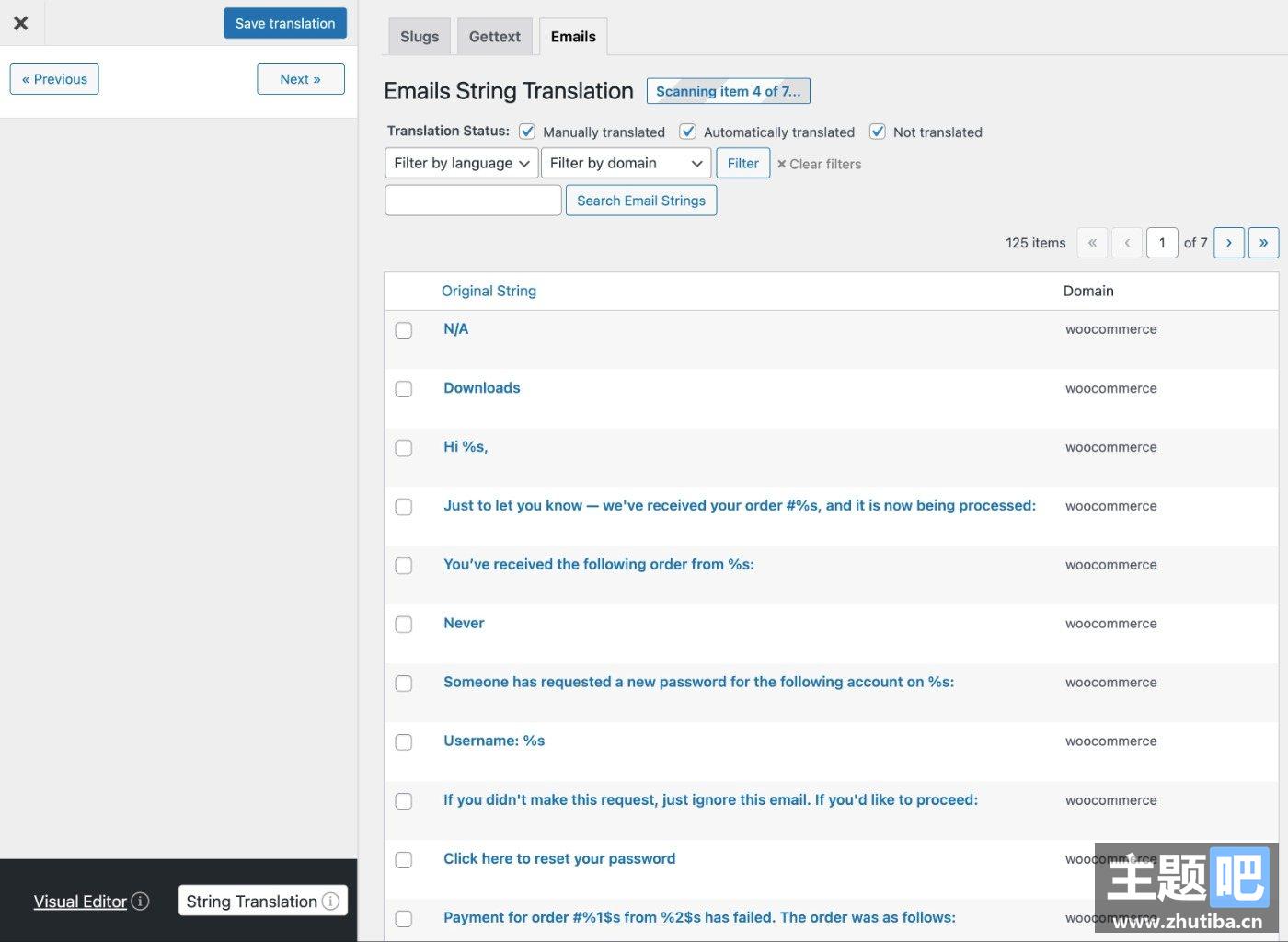Uncheck the Manually translated status filter
Screen dimensions: 1288x942
tap(527, 132)
